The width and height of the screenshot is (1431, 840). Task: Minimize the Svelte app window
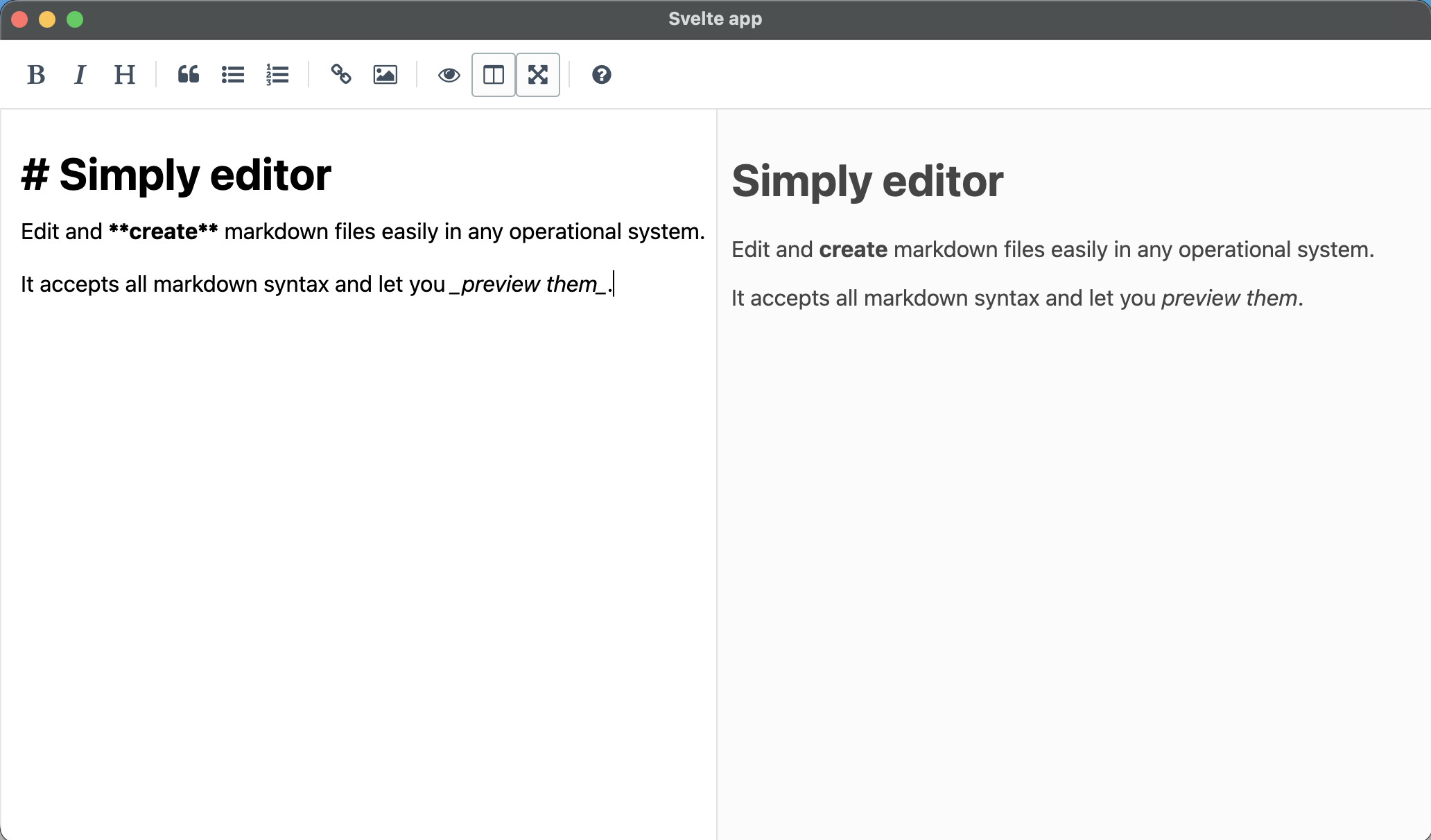[47, 19]
